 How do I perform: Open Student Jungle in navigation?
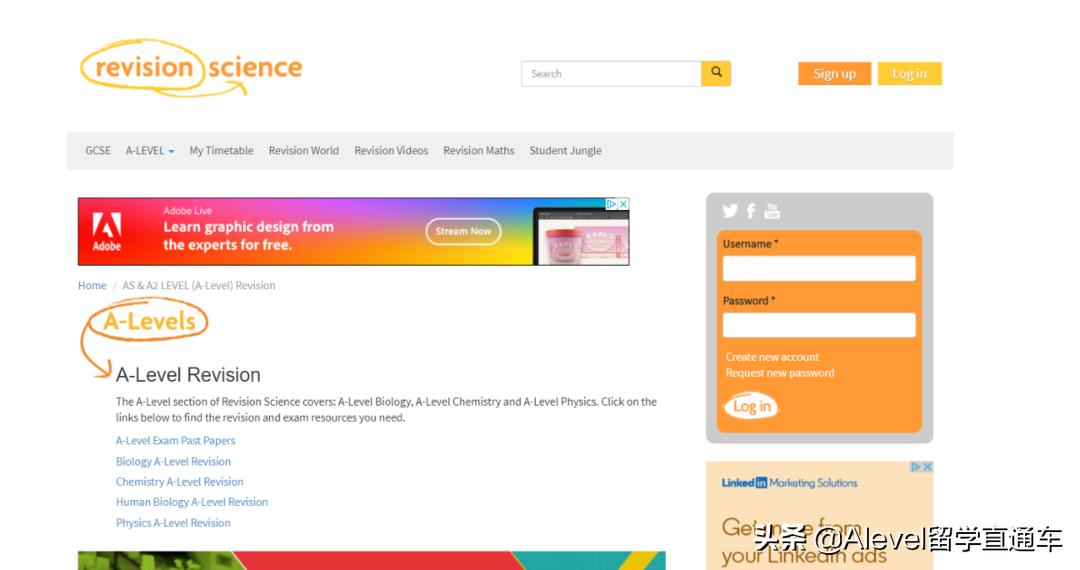click(x=565, y=150)
